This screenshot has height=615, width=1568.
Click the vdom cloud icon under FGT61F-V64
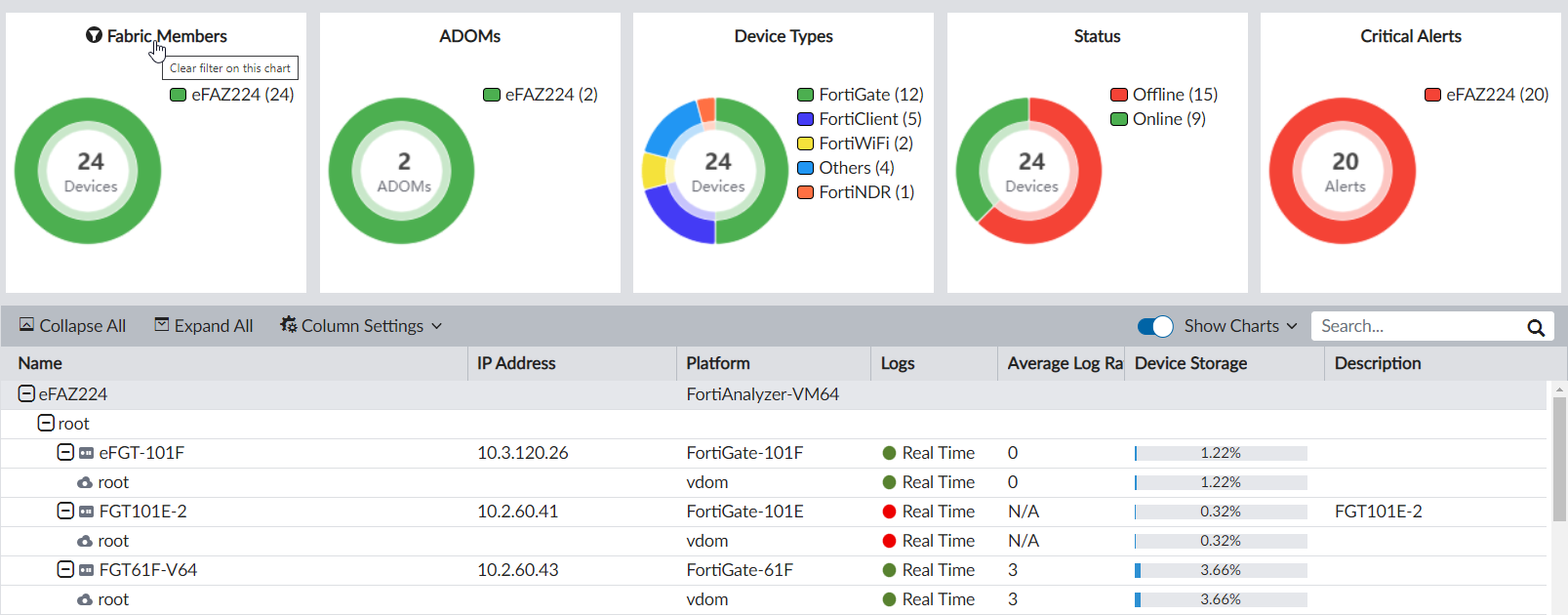click(85, 599)
